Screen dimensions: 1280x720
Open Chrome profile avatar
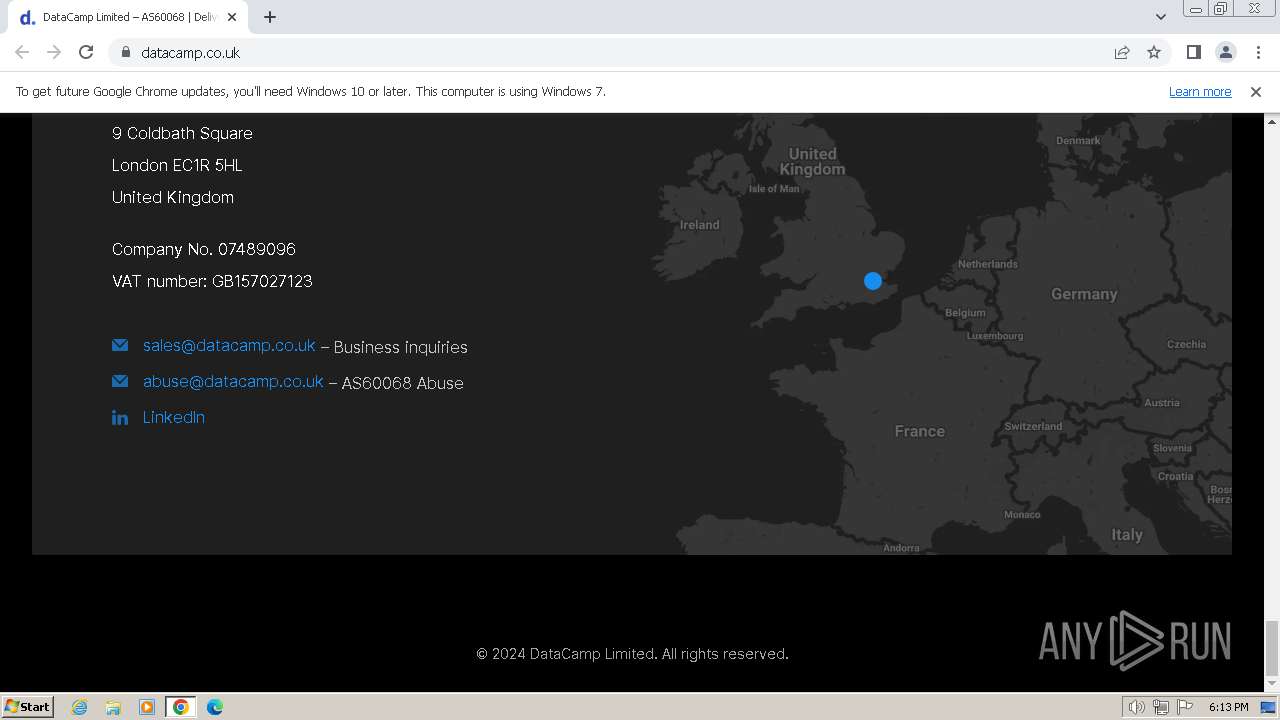[x=1226, y=52]
